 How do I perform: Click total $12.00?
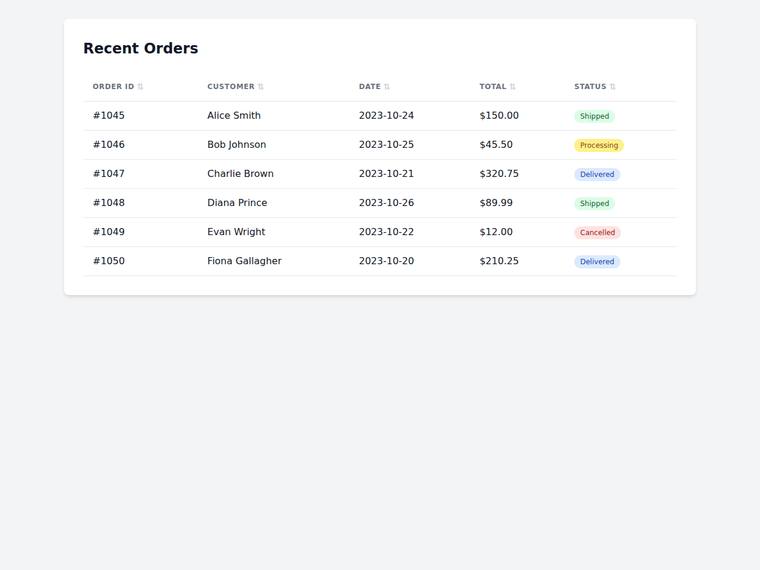[496, 232]
